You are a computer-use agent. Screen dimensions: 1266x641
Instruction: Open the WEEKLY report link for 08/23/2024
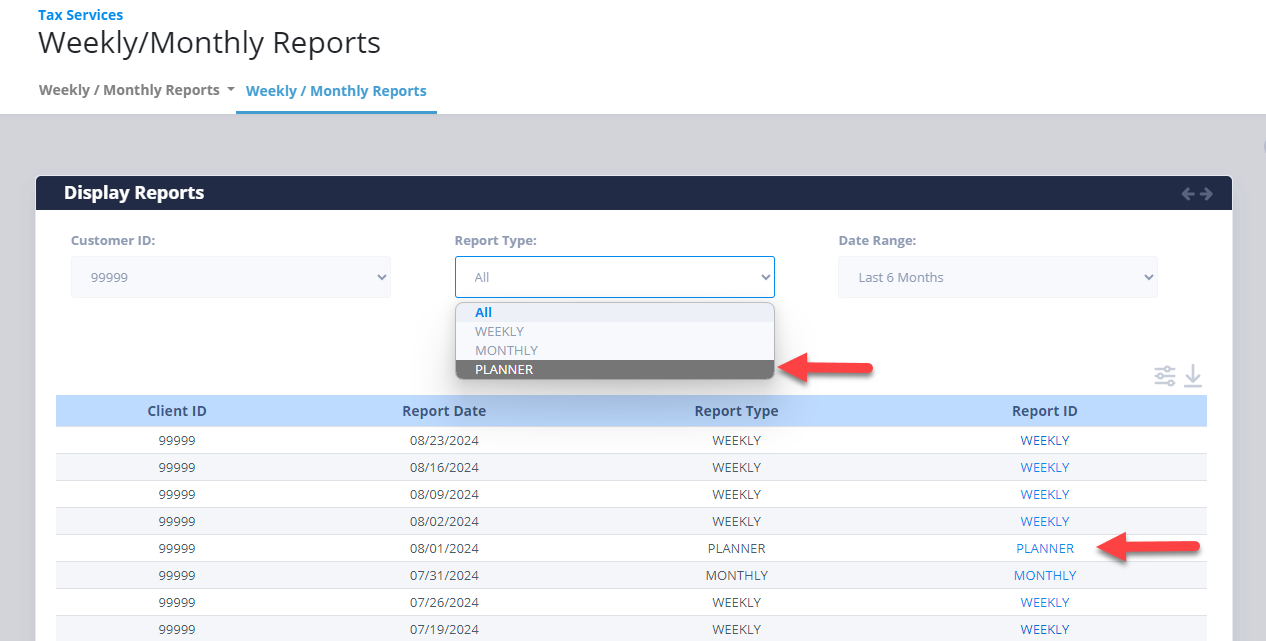[1045, 441]
